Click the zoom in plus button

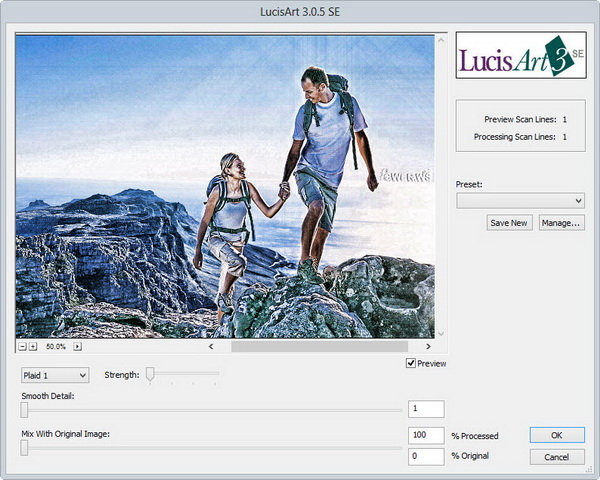pyautogui.click(x=32, y=346)
